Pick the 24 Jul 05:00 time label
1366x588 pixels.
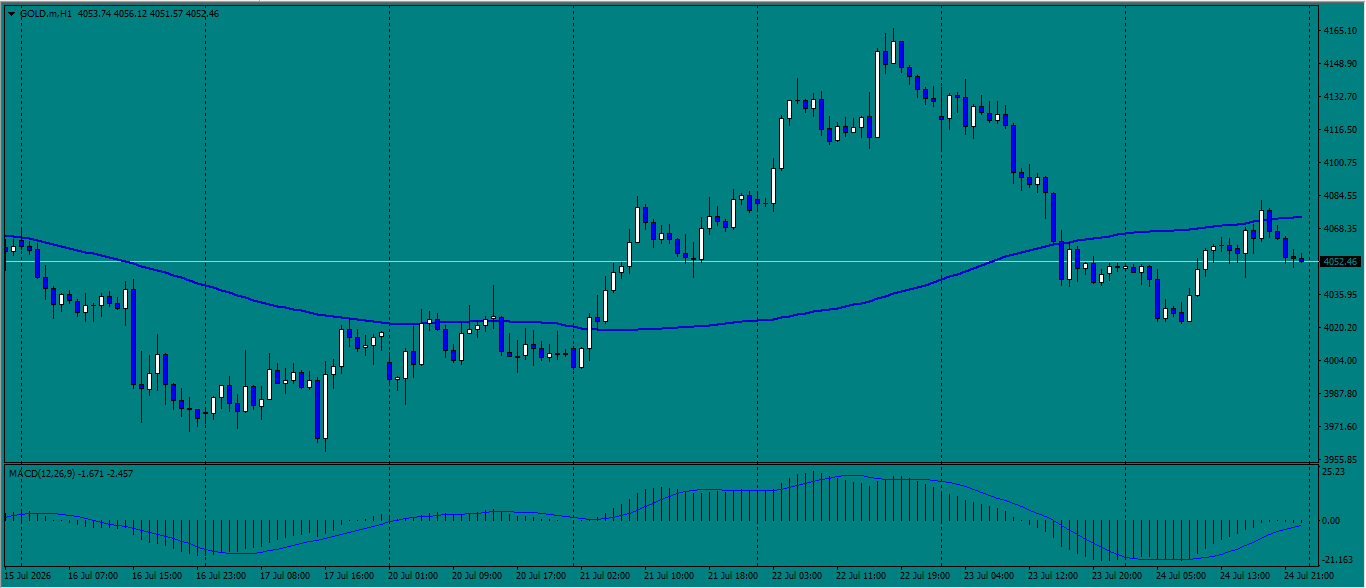point(1182,577)
